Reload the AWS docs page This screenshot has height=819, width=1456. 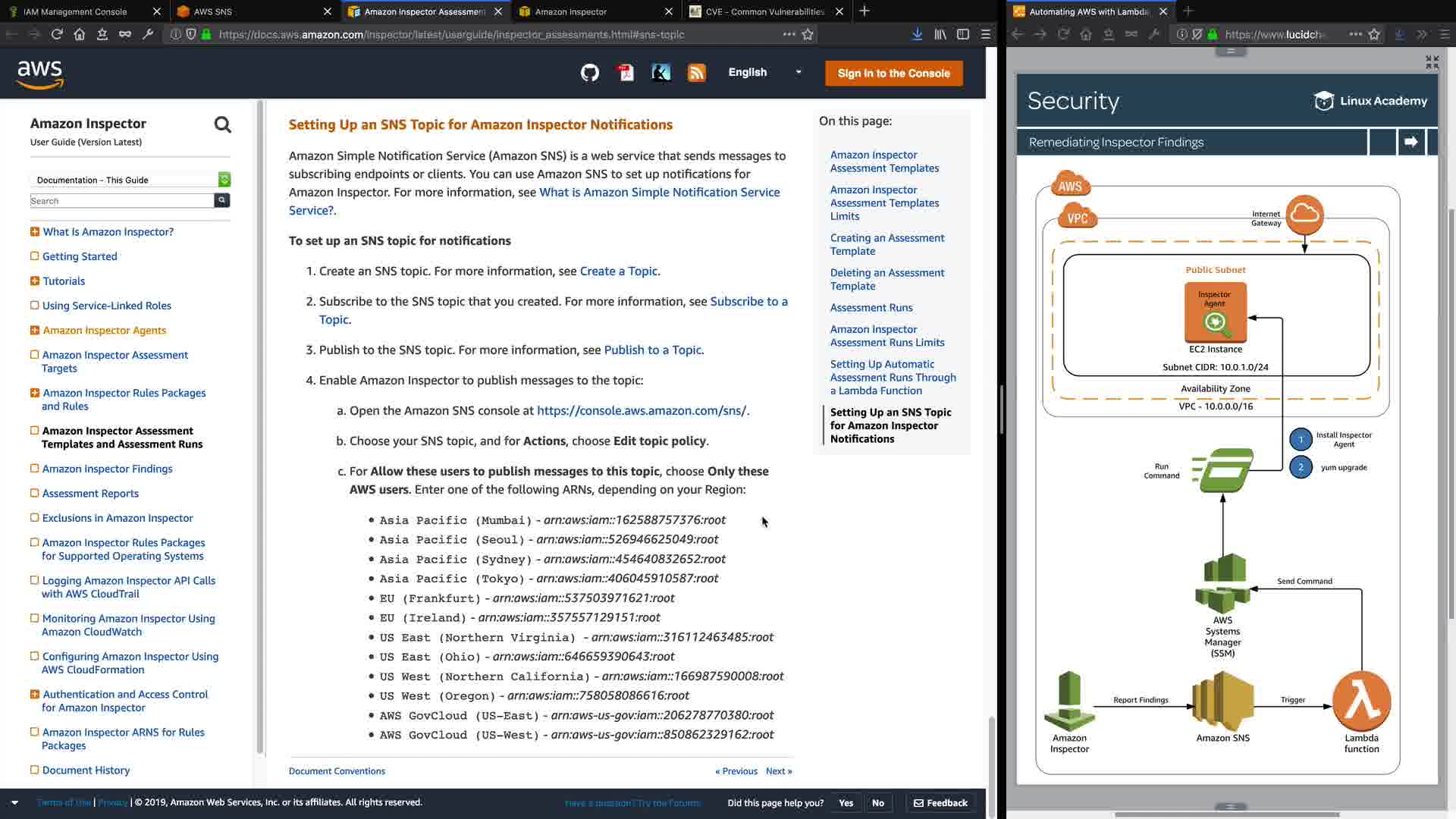click(57, 34)
